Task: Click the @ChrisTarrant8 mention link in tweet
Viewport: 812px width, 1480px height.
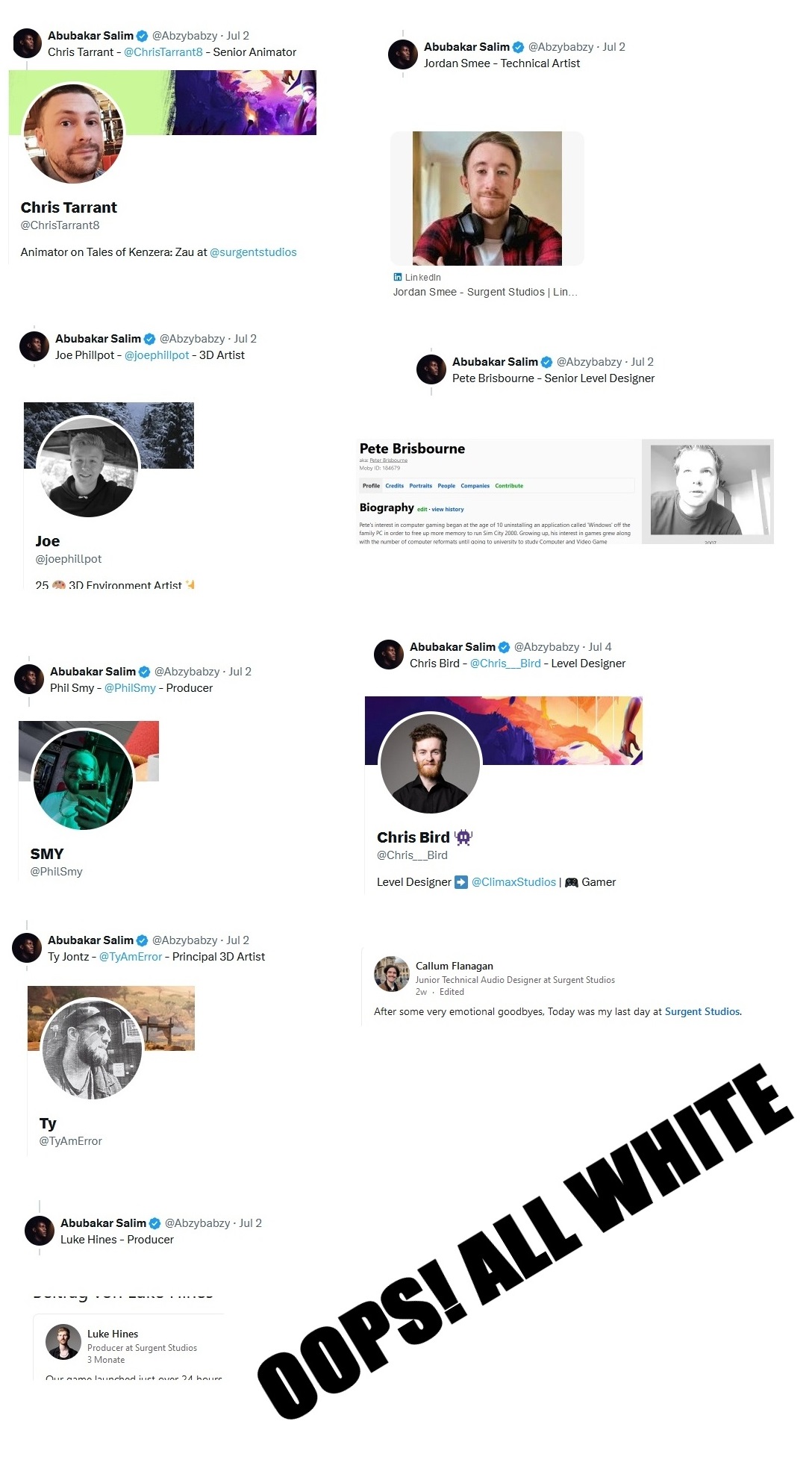Action: pyautogui.click(x=163, y=52)
